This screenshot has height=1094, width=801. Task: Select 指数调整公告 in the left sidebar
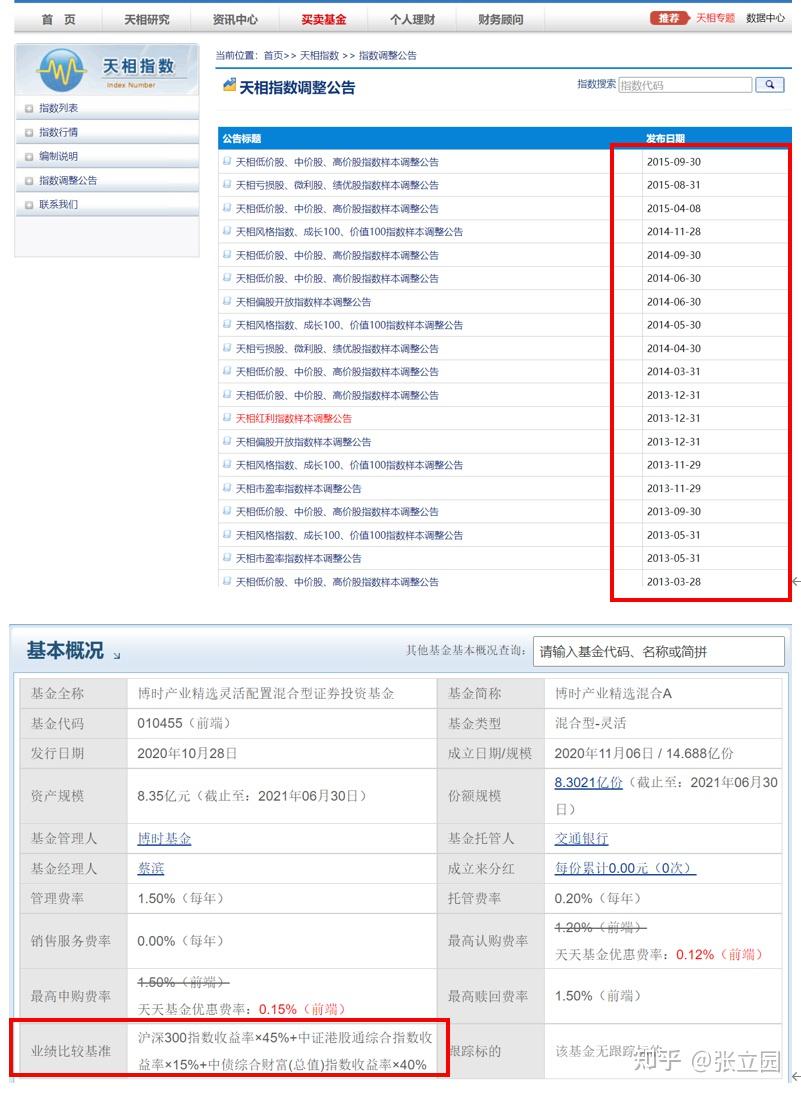pyautogui.click(x=68, y=181)
